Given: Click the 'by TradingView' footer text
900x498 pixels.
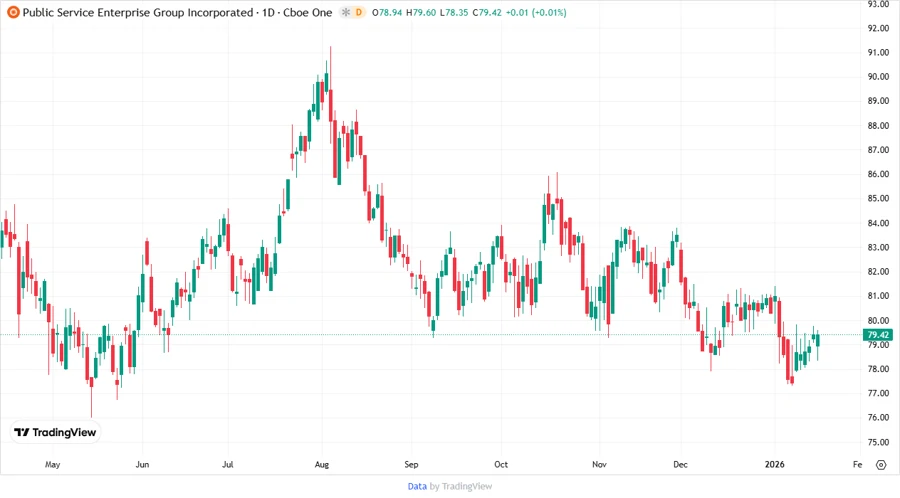Looking at the screenshot, I should click(461, 486).
